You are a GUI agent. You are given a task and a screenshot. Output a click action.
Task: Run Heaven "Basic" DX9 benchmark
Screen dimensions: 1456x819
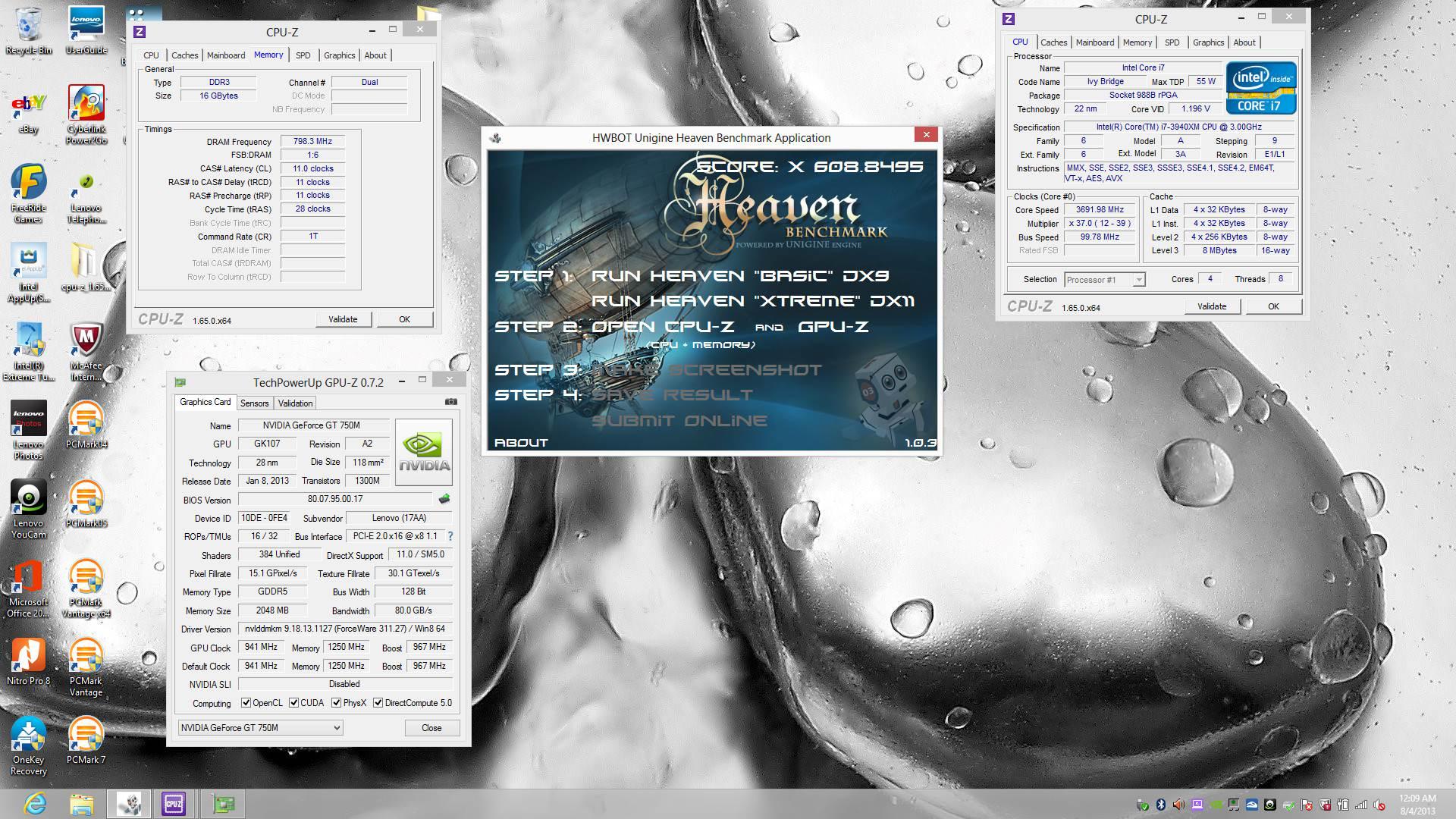coord(740,276)
